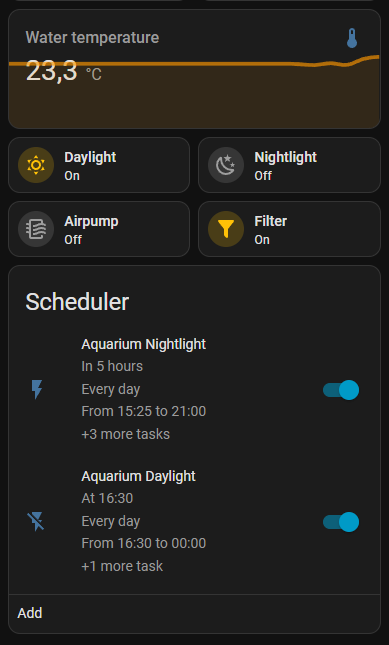This screenshot has height=645, width=389.
Task: Toggle the Airpump tile
Action: tap(99, 229)
